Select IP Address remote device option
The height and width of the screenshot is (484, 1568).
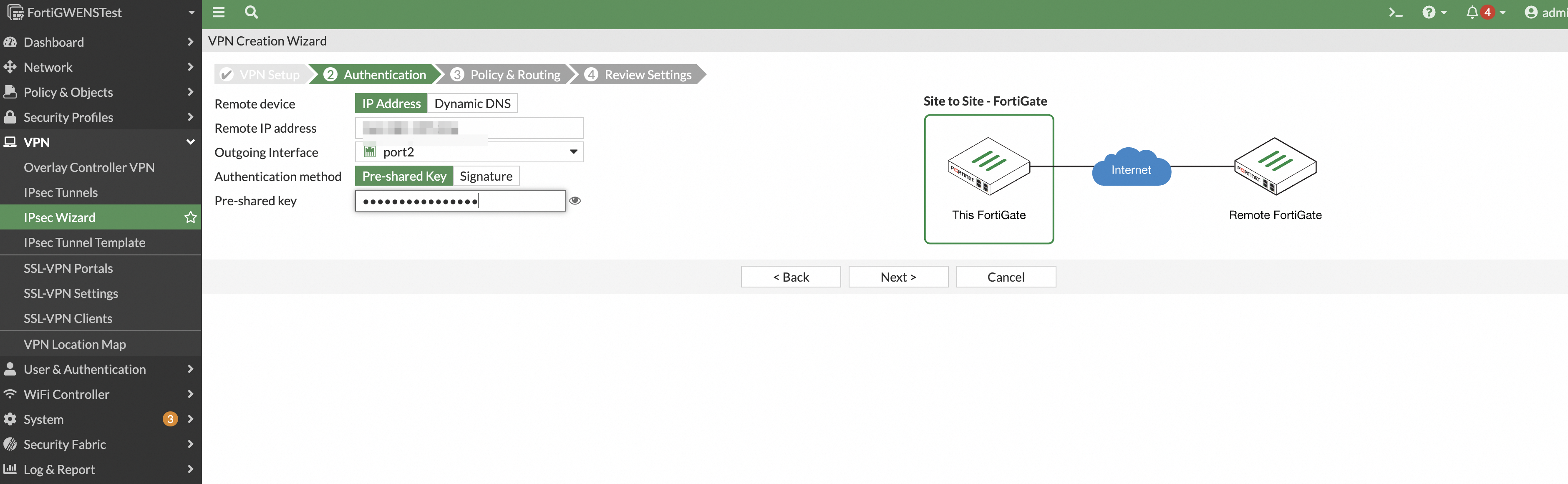(391, 103)
